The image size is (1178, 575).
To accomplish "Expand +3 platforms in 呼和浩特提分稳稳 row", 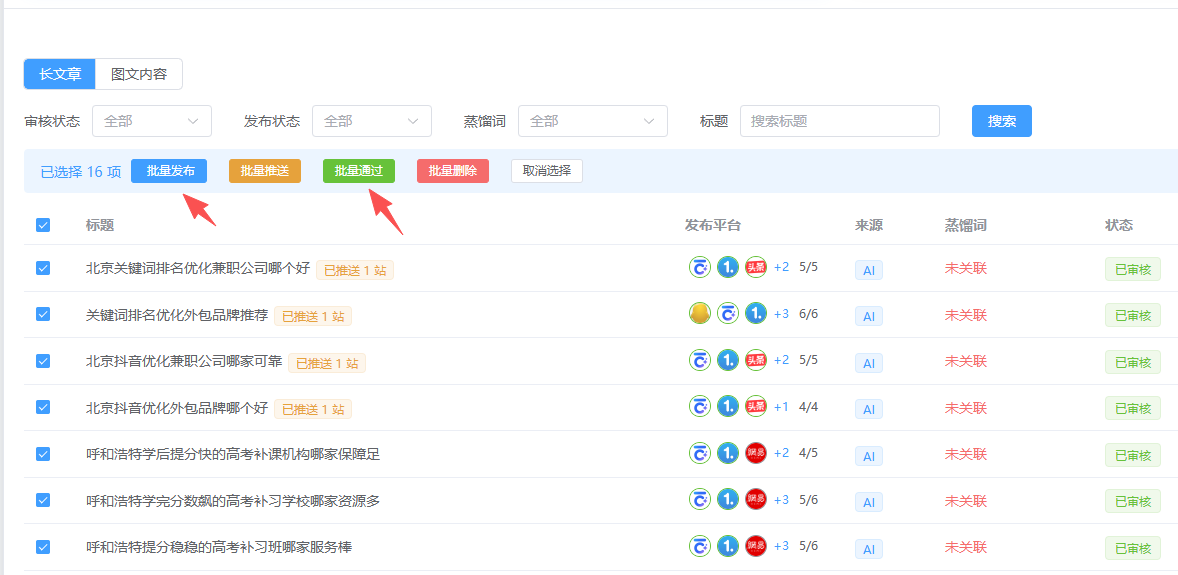I will point(781,546).
